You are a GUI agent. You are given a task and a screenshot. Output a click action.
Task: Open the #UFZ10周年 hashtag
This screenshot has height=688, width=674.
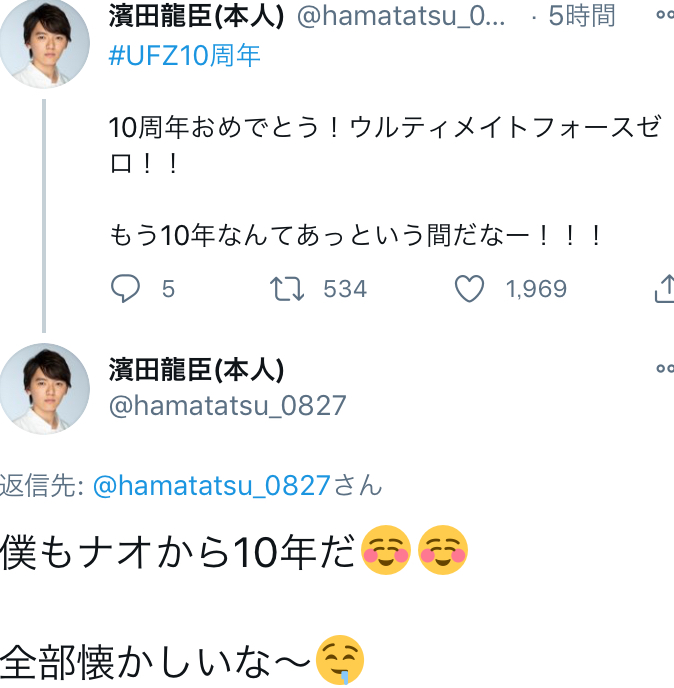pos(184,56)
